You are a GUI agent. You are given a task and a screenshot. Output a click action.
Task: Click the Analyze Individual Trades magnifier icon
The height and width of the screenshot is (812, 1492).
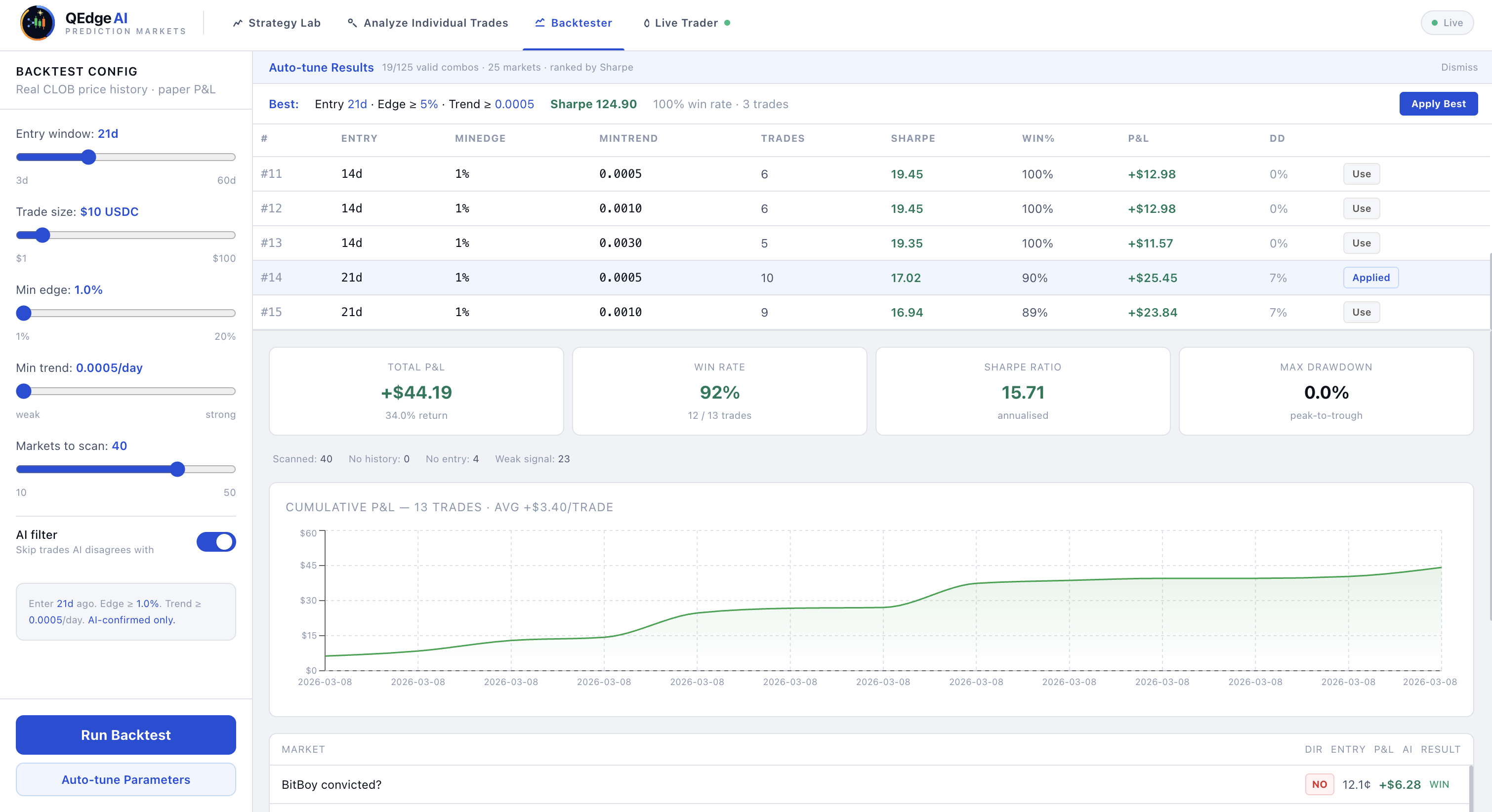(x=352, y=23)
